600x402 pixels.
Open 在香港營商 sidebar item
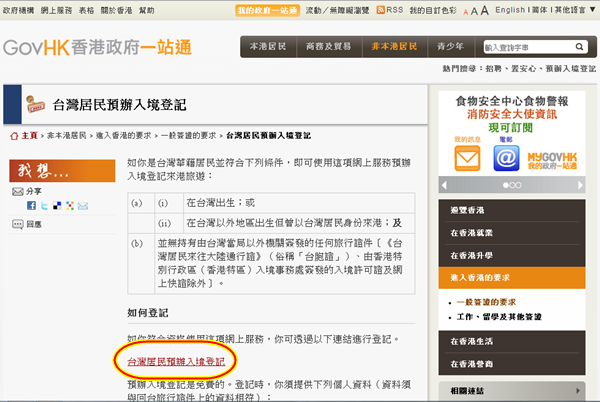512,364
